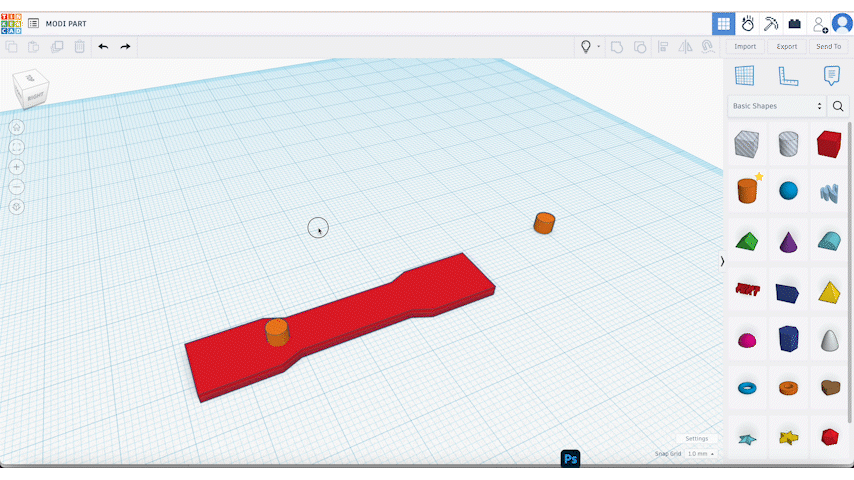Click the Export button
The image size is (854, 480).
787,46
